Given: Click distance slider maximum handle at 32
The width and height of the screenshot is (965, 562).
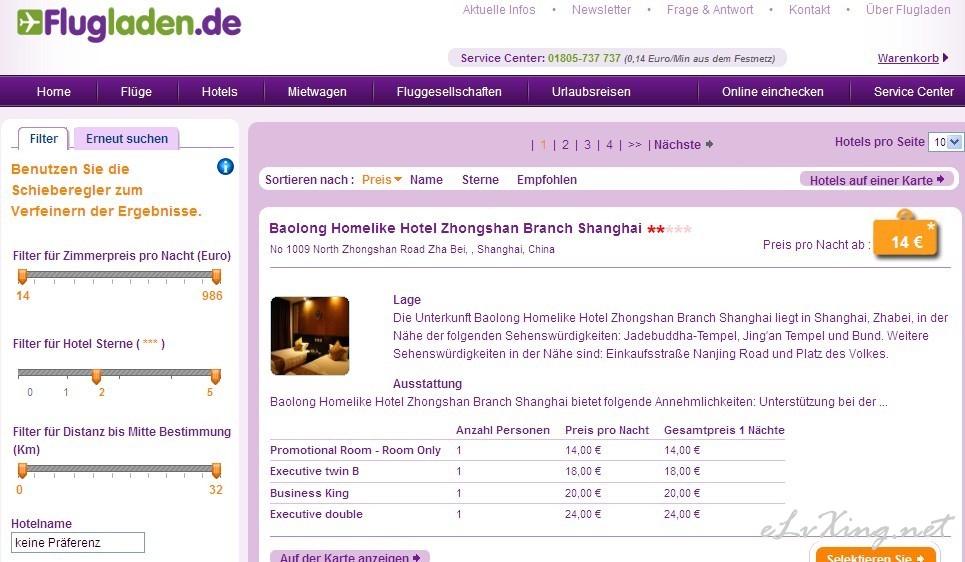Looking at the screenshot, I should tap(216, 470).
